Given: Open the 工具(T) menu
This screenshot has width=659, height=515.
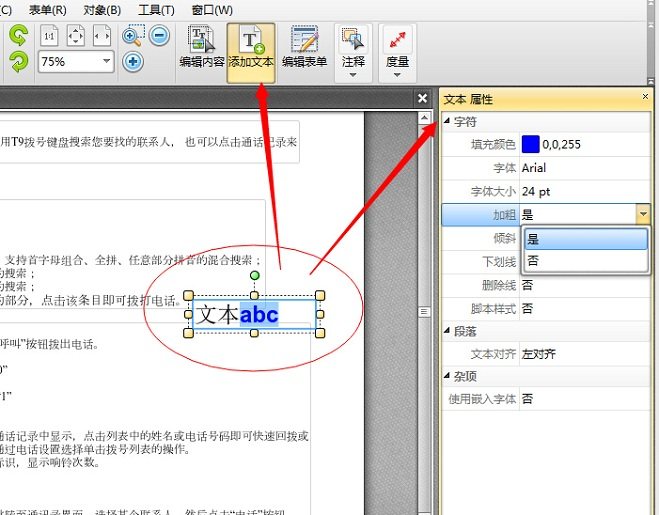Looking at the screenshot, I should (156, 10).
